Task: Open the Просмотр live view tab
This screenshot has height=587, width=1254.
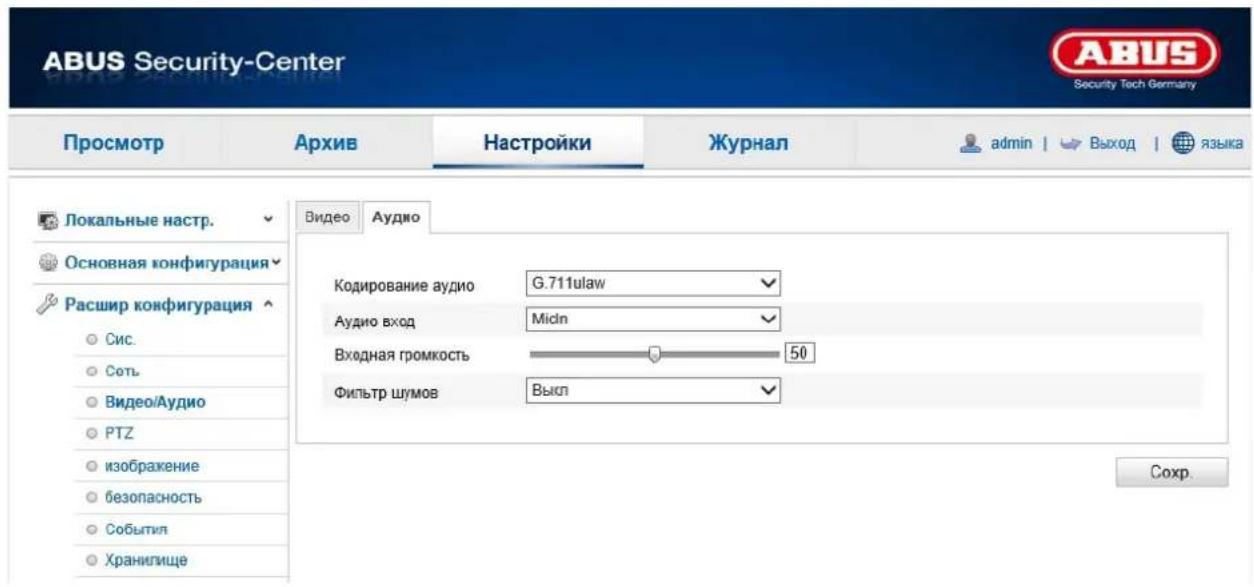Action: [x=113, y=143]
